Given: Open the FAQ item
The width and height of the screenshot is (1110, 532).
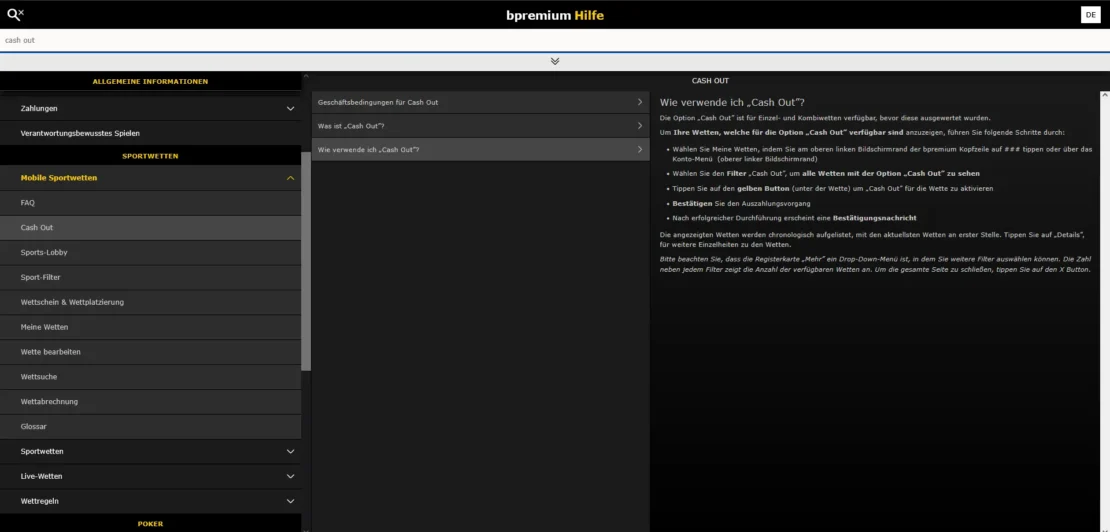Looking at the screenshot, I should pyautogui.click(x=150, y=203).
